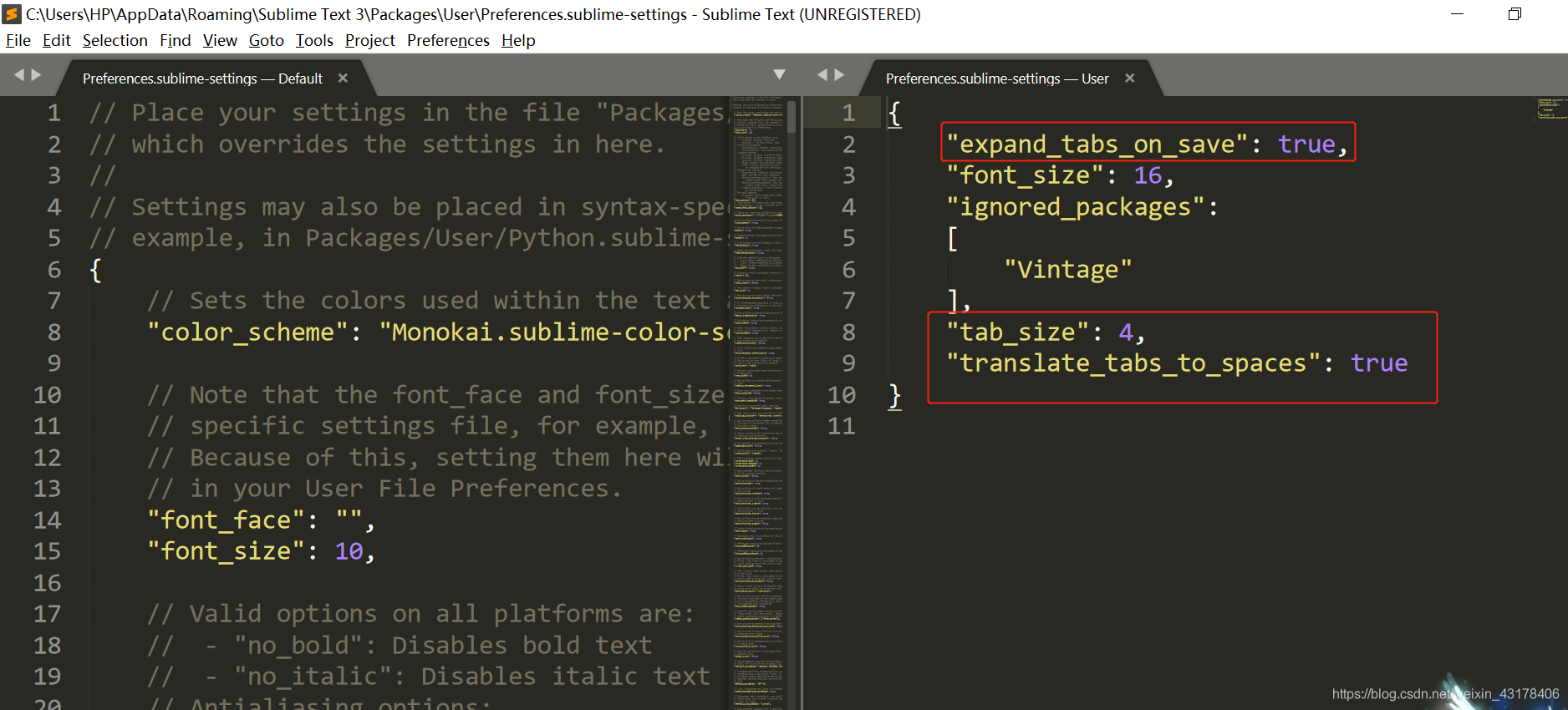Image resolution: width=1568 pixels, height=710 pixels.
Task: Click left pane next-tab arrow
Action: (36, 75)
